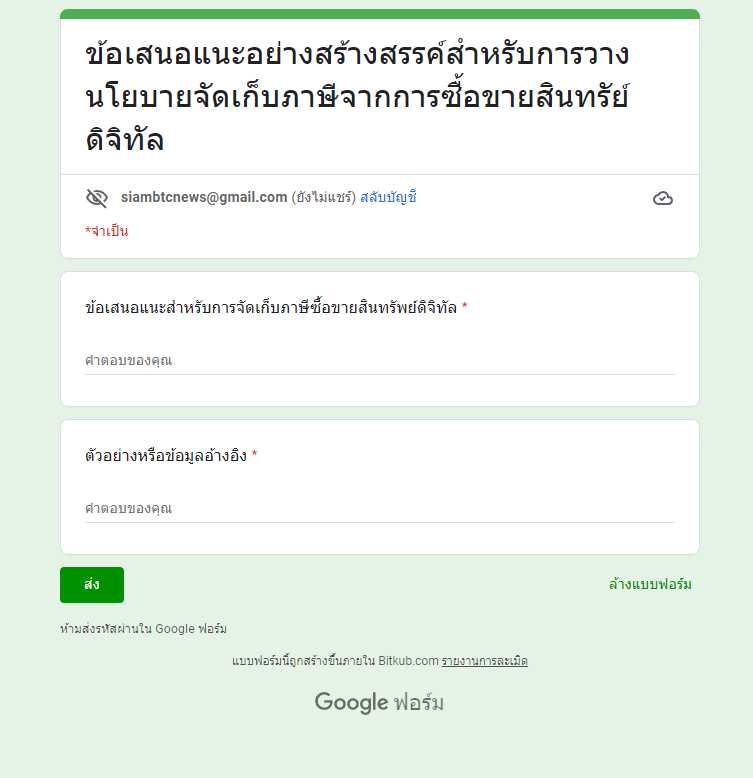Click the ห้ามส่งรหัสผ่านใน Google ฟอร์ม notice
The height and width of the screenshot is (778, 753).
point(143,629)
